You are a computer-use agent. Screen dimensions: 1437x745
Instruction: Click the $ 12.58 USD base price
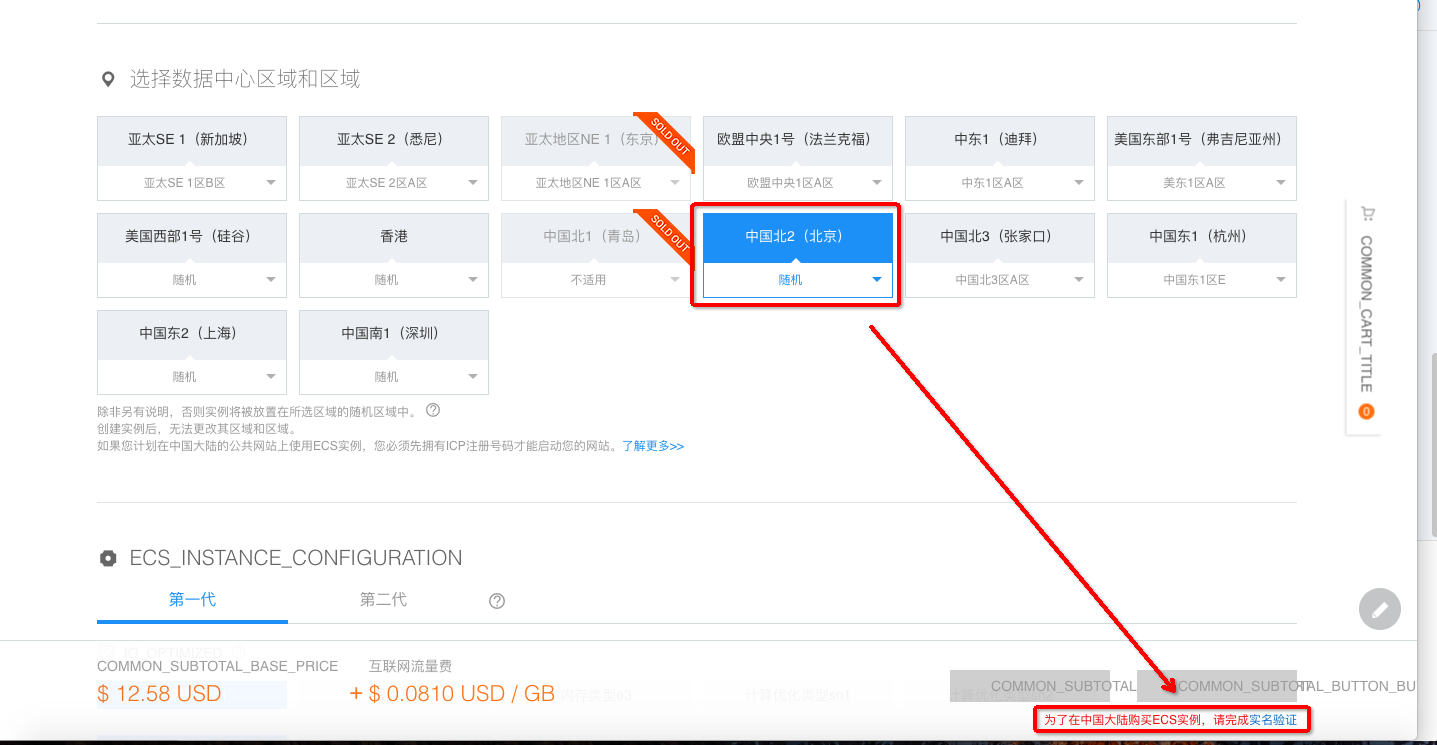(159, 693)
